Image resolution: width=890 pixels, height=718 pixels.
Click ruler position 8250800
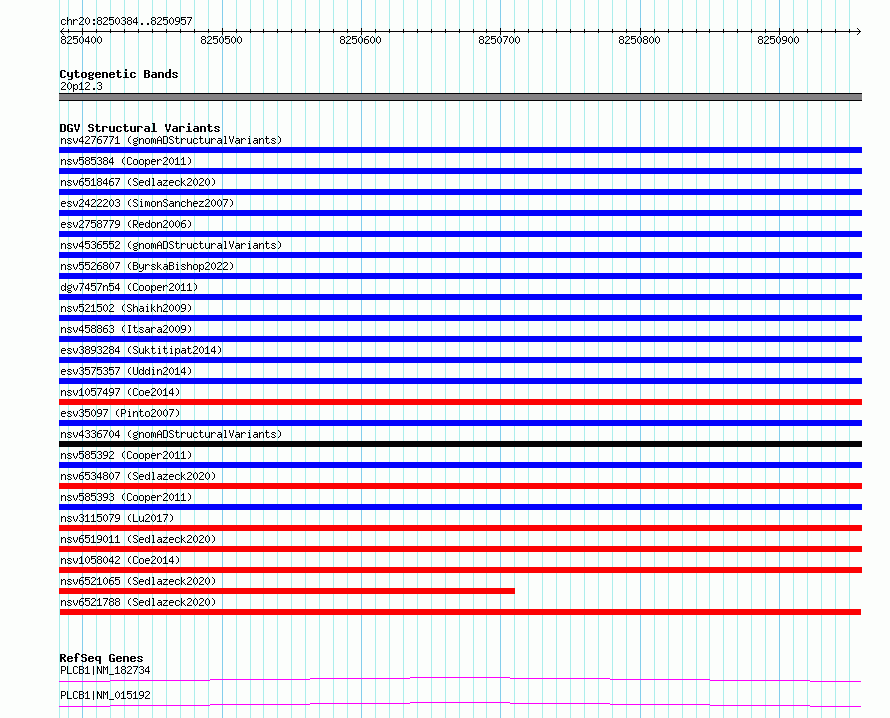click(x=639, y=40)
